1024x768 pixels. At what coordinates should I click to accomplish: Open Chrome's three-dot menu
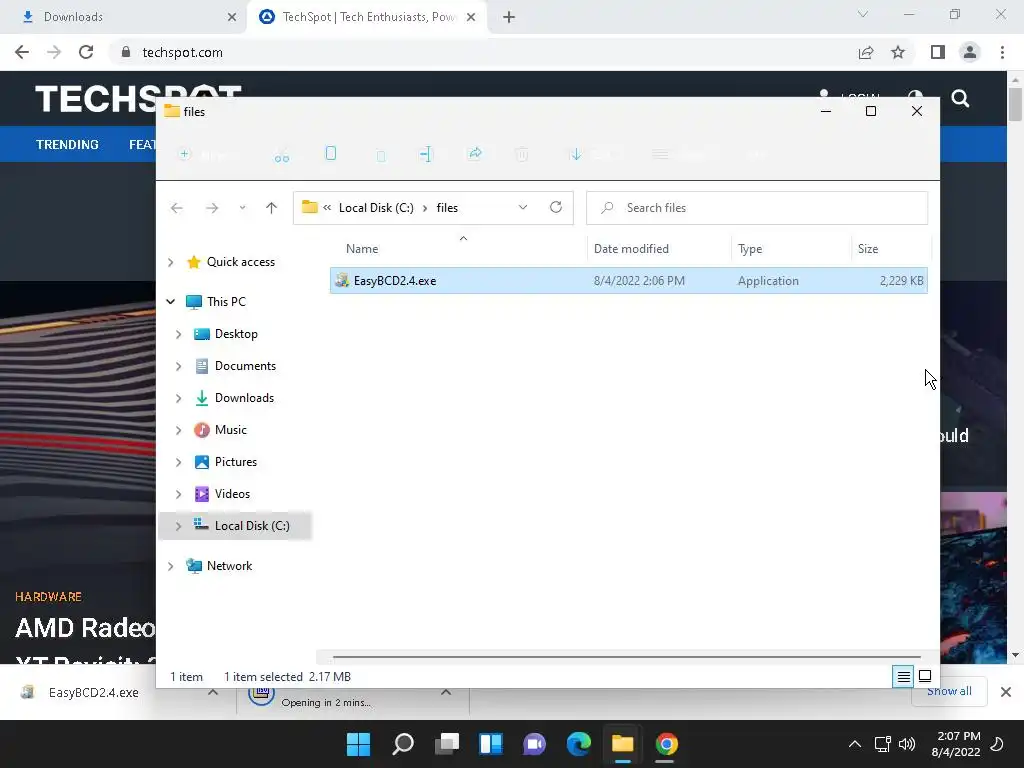[x=1002, y=52]
